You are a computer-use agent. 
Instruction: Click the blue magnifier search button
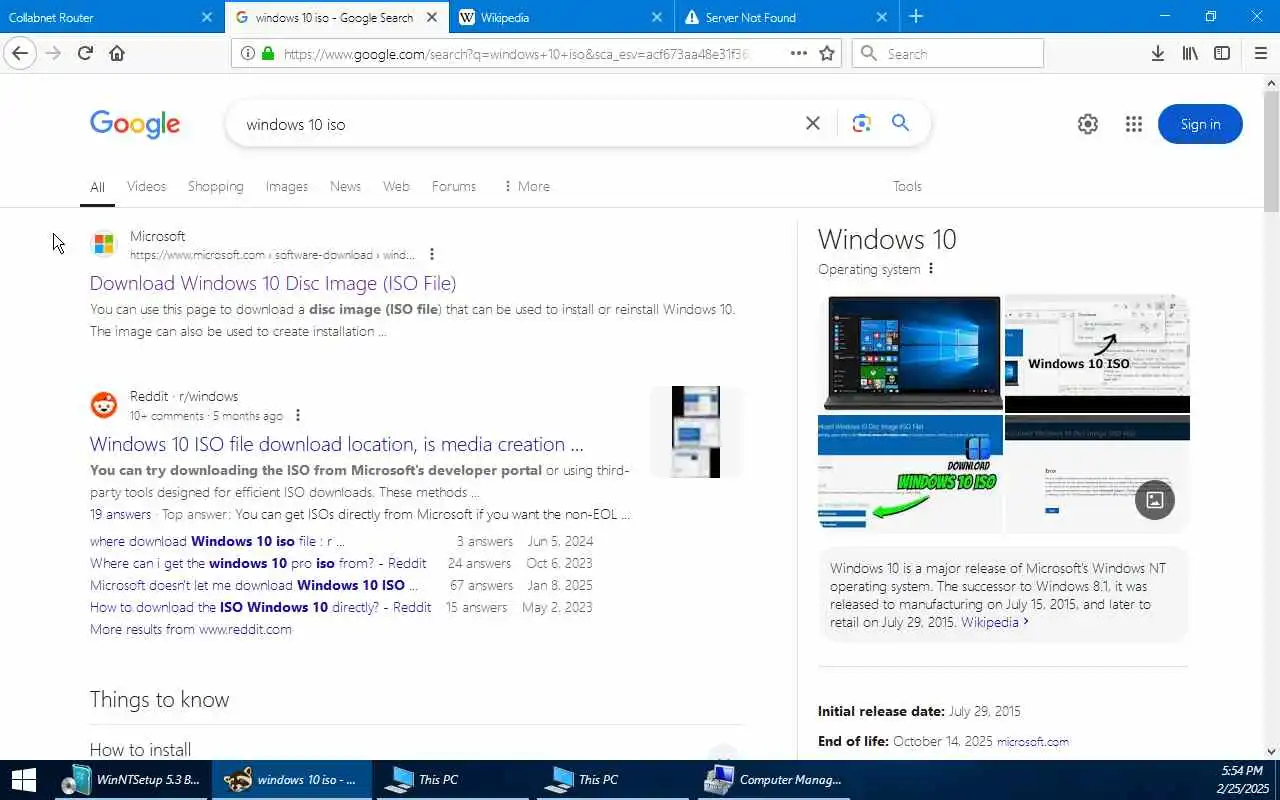pos(900,123)
